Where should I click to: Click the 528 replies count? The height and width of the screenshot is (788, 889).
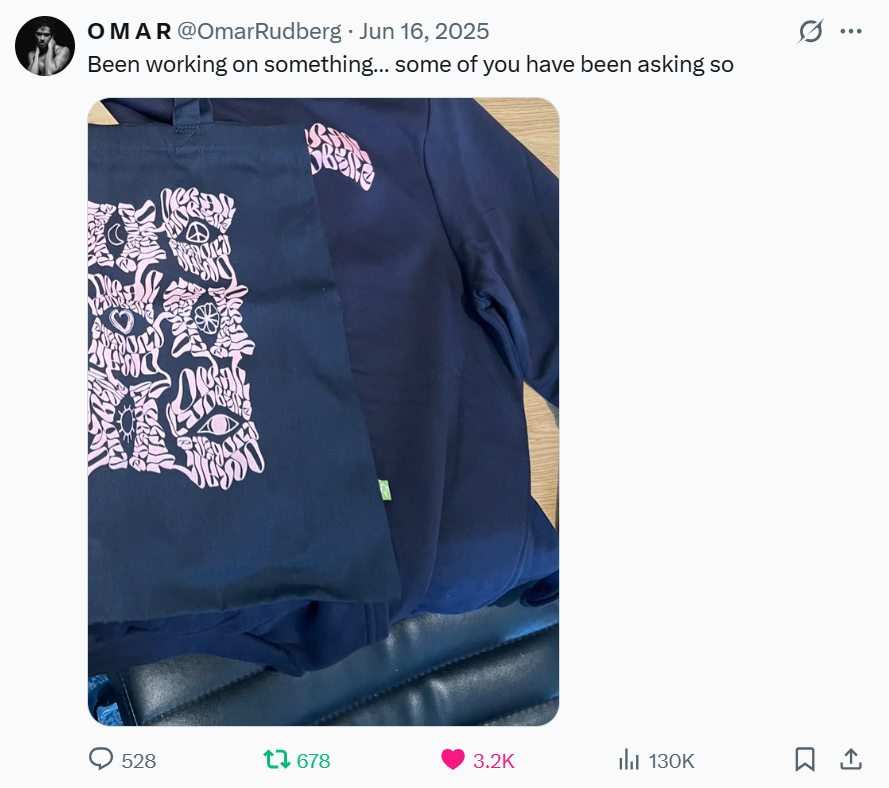(139, 761)
